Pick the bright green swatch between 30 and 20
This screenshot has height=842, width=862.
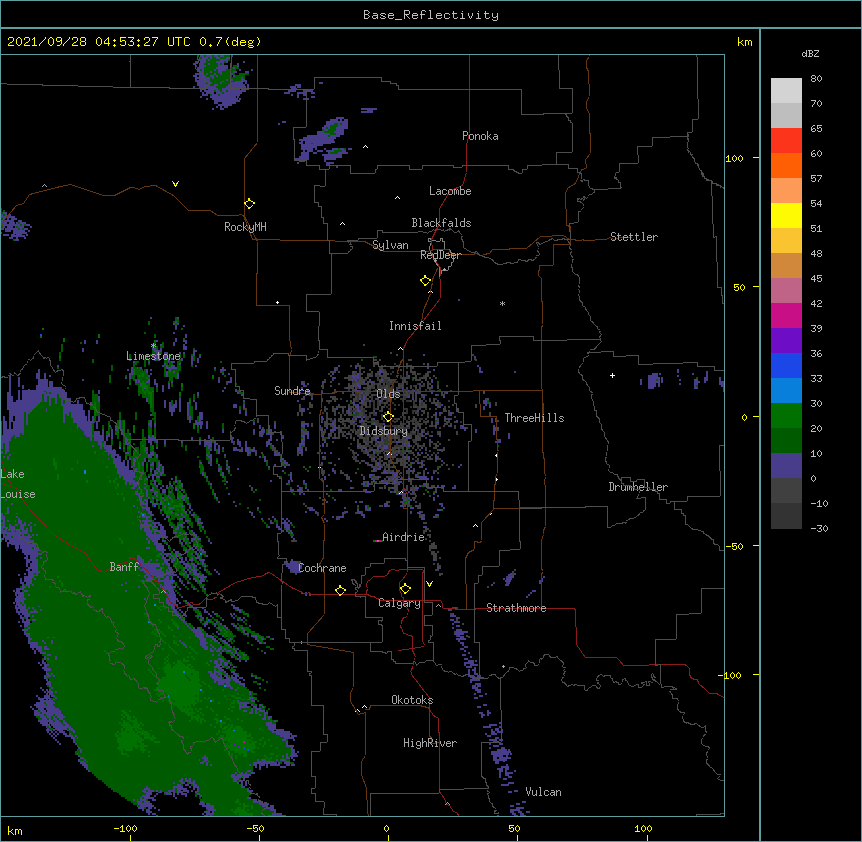tap(786, 416)
